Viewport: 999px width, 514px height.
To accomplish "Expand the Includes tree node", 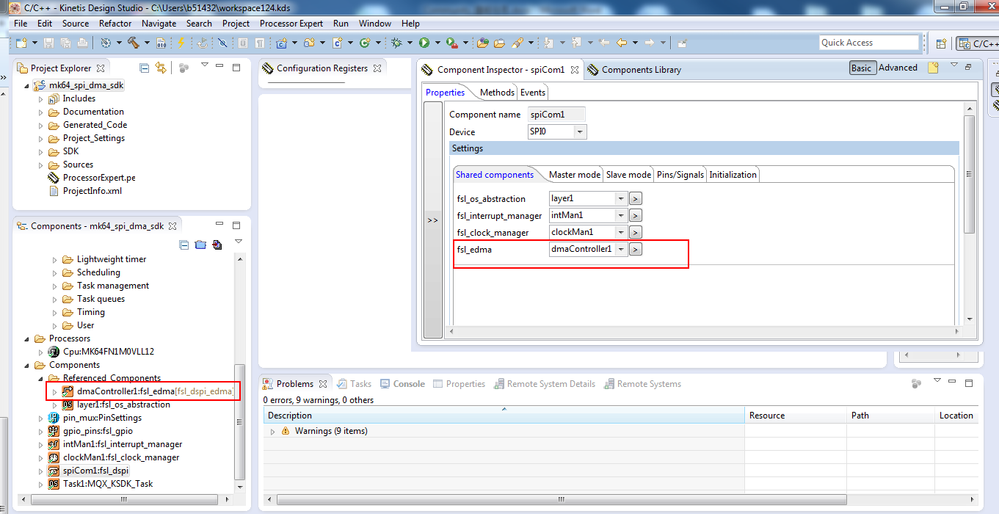I will coord(41,99).
